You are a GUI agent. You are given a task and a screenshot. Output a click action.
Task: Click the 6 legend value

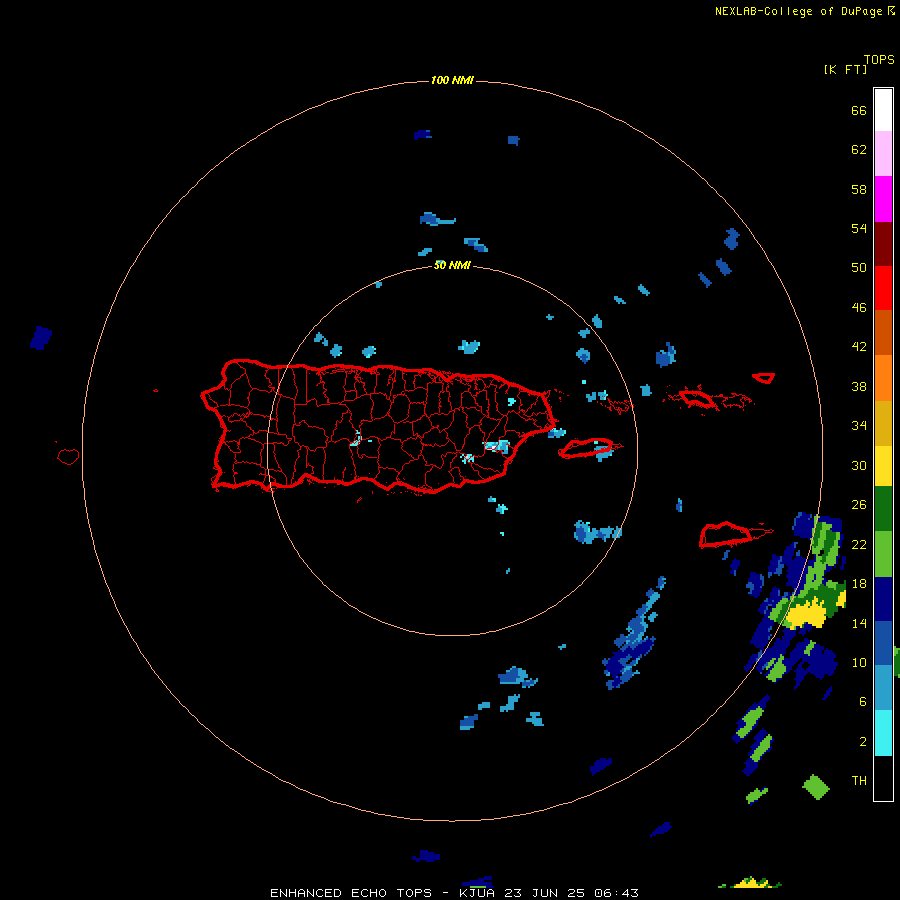[862, 702]
